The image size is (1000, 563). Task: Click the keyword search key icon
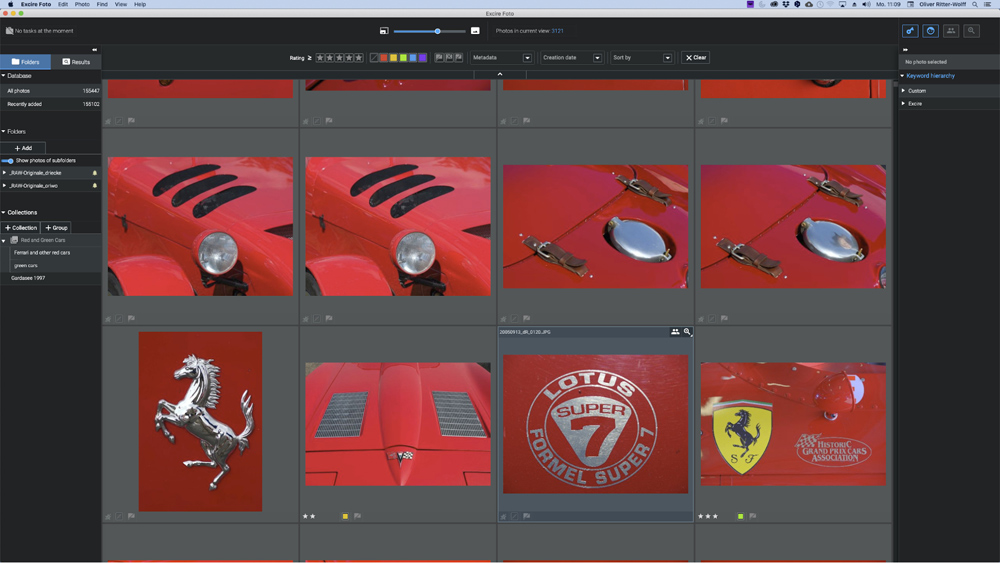point(910,31)
